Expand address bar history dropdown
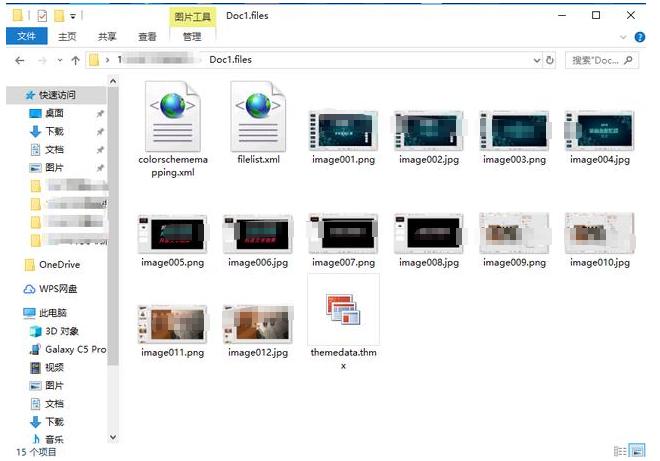This screenshot has width=660, height=461. (x=537, y=60)
